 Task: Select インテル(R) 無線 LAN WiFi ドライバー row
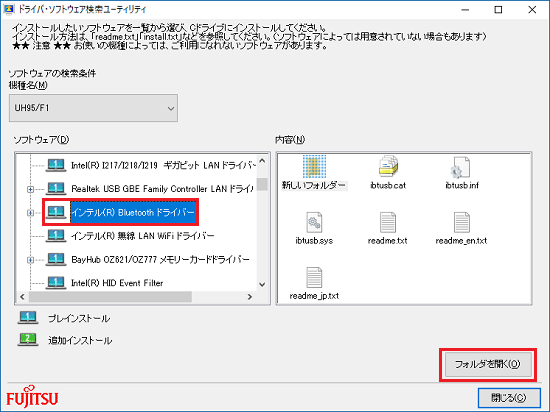point(142,236)
